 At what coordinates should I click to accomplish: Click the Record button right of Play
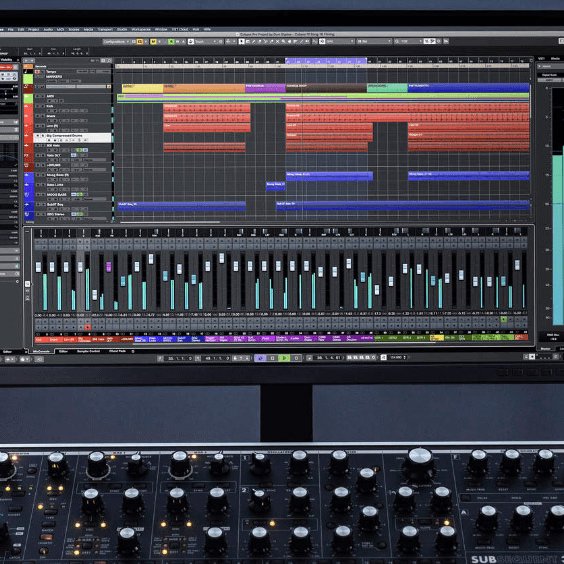coord(296,358)
